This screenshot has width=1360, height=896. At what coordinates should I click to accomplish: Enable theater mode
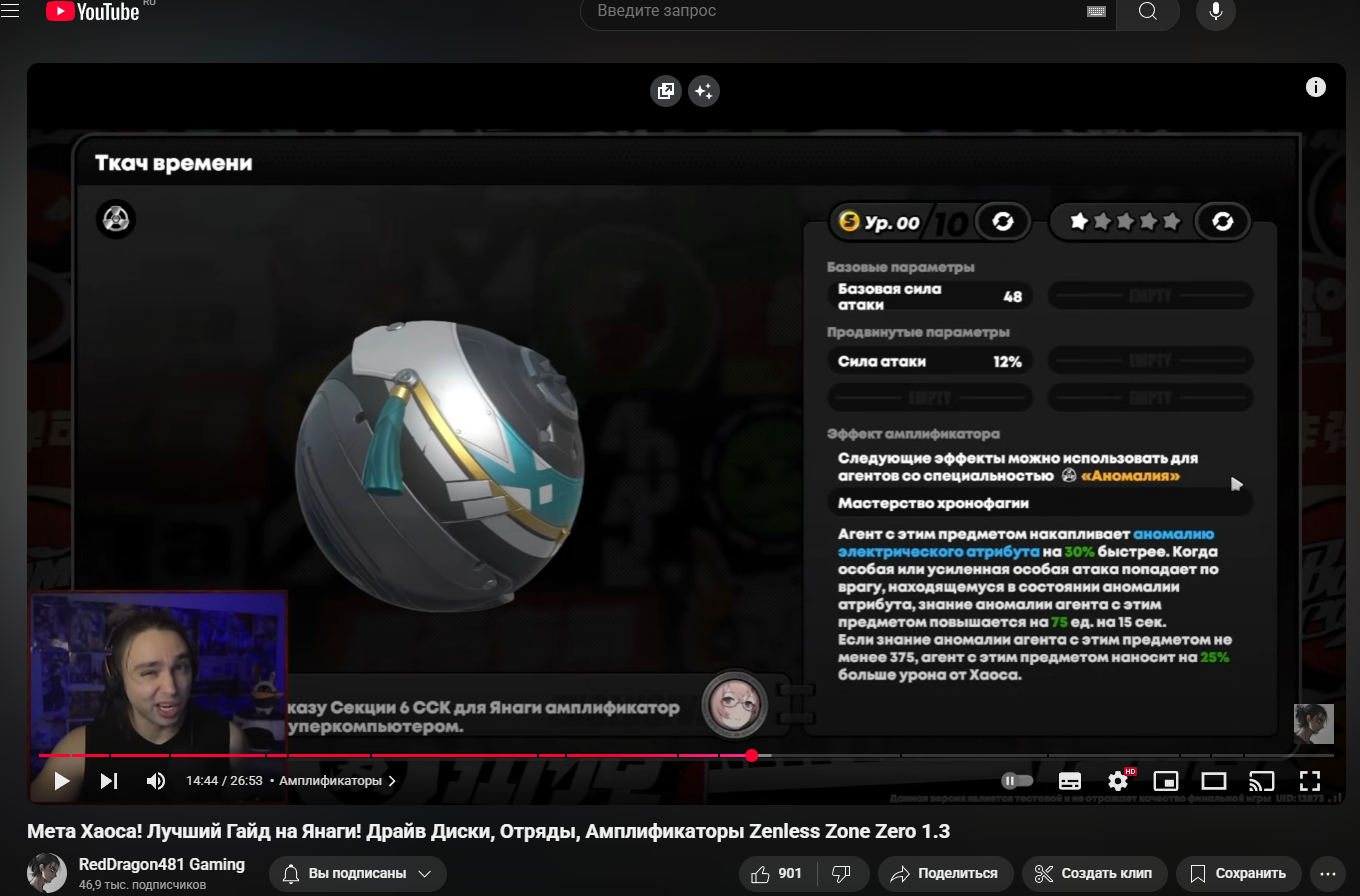[x=1214, y=781]
